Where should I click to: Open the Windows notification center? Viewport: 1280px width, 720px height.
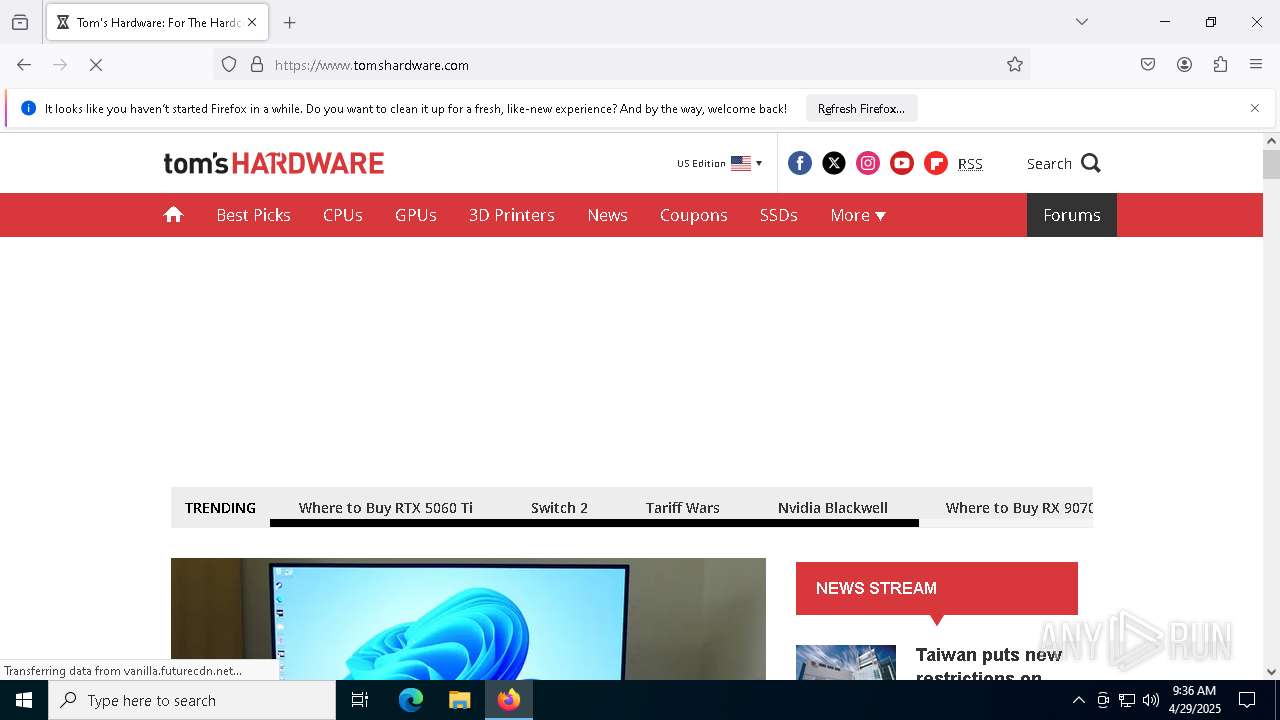tap(1247, 700)
